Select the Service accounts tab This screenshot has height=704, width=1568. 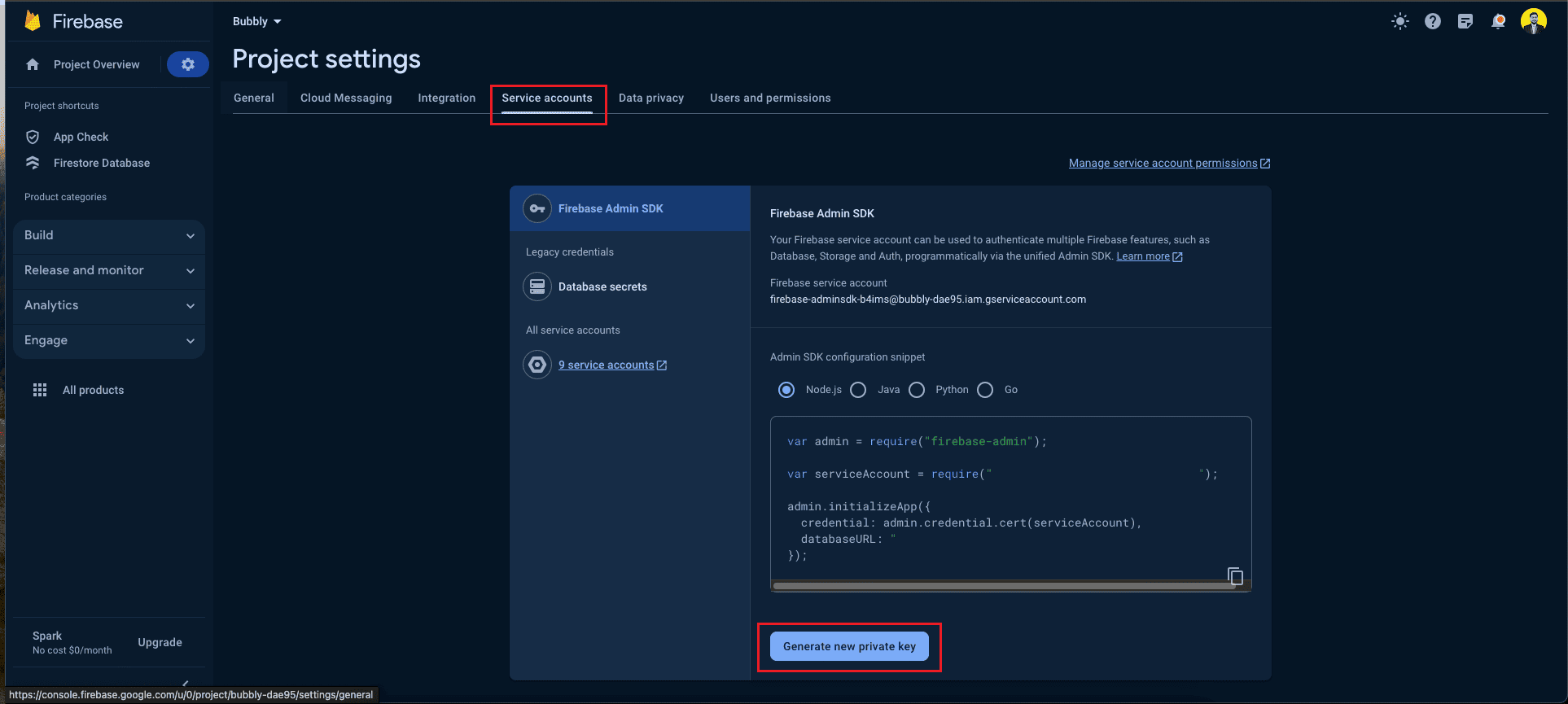[x=547, y=98]
